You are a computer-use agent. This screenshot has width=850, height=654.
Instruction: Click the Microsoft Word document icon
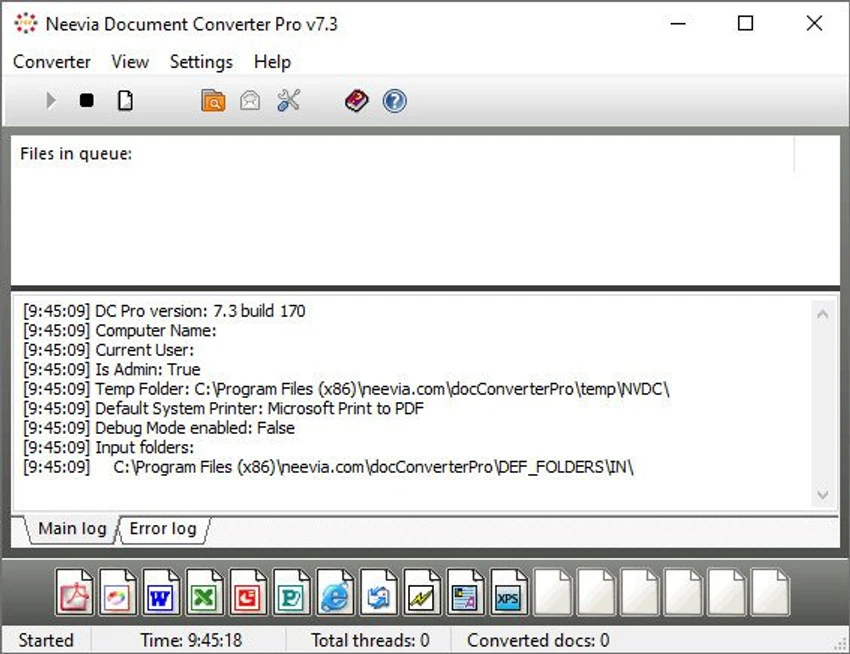[162, 592]
